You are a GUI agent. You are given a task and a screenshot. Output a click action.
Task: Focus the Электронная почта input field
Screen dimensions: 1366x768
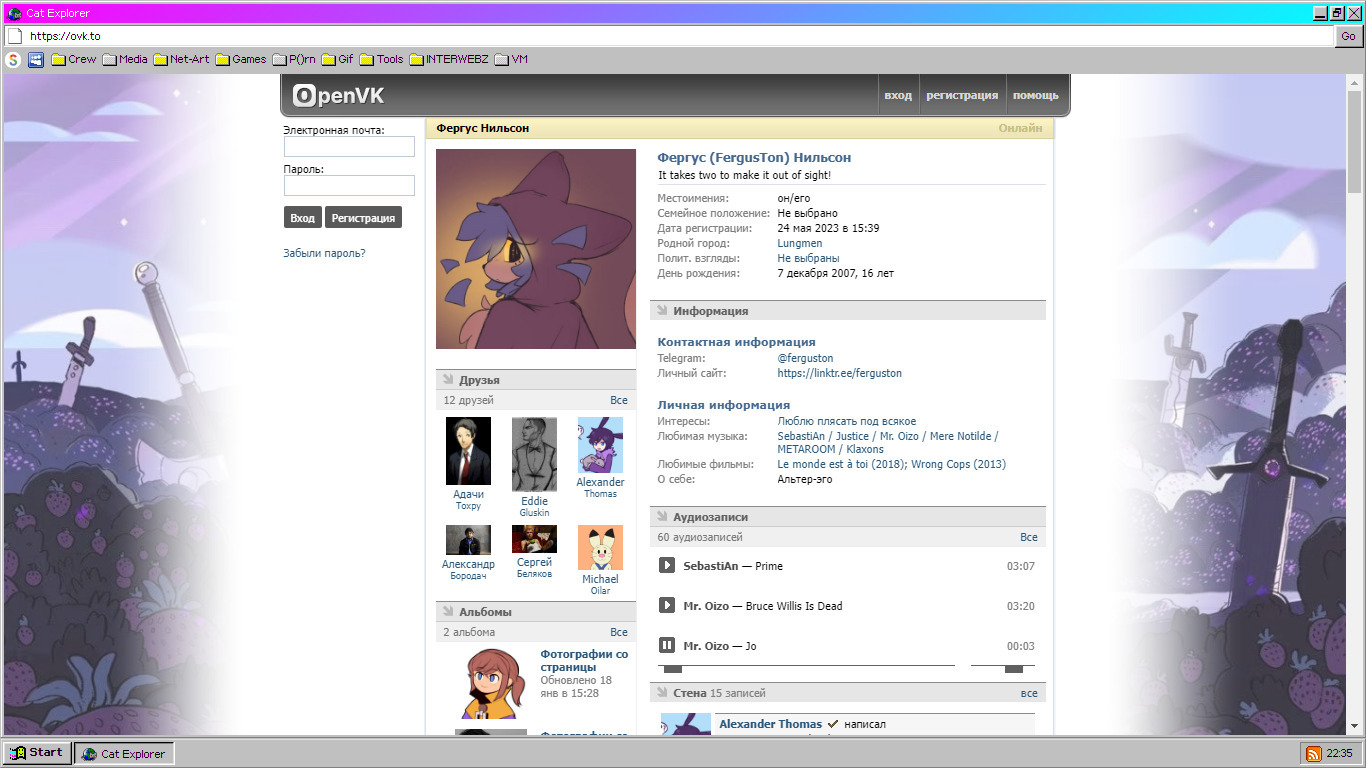click(349, 147)
